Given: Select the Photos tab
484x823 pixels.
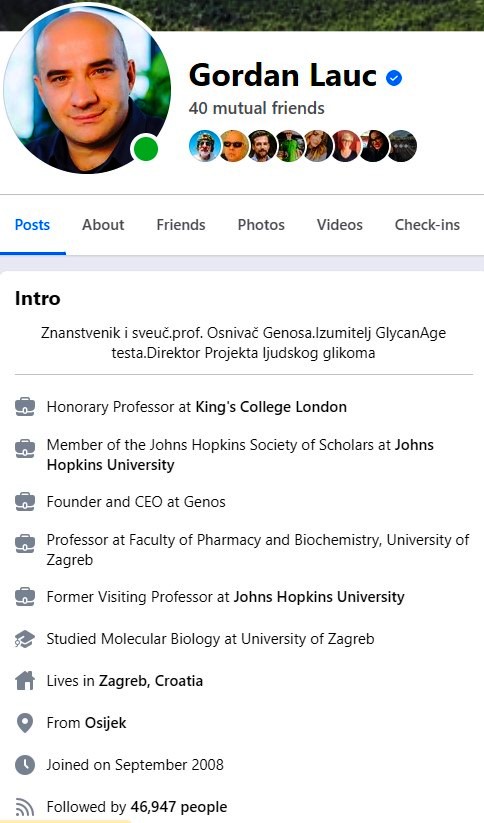Looking at the screenshot, I should [261, 225].
